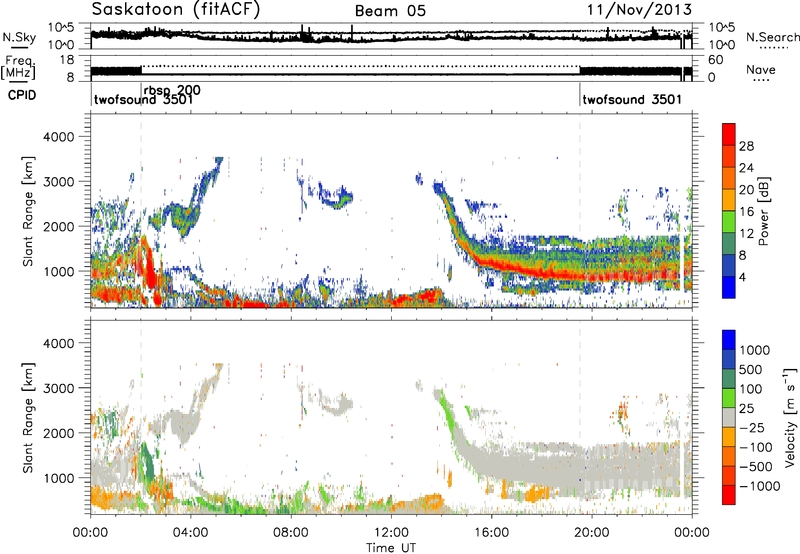Click the '20:00' time tick label
800x554 pixels.
point(591,533)
